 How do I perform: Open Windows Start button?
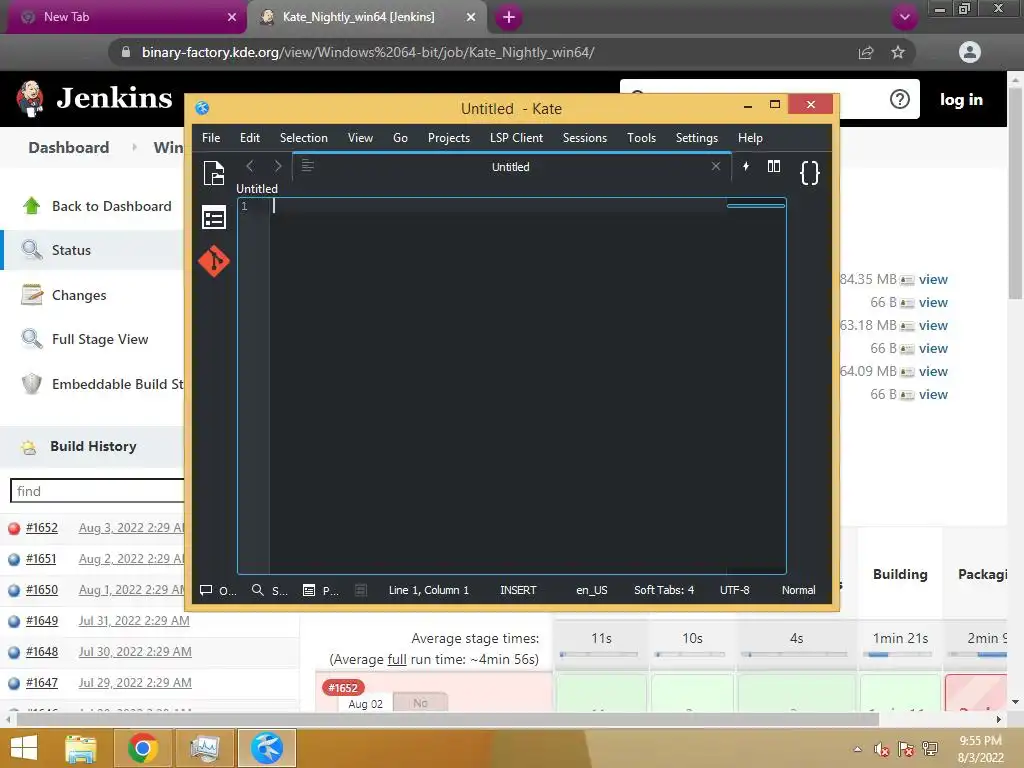click(24, 748)
